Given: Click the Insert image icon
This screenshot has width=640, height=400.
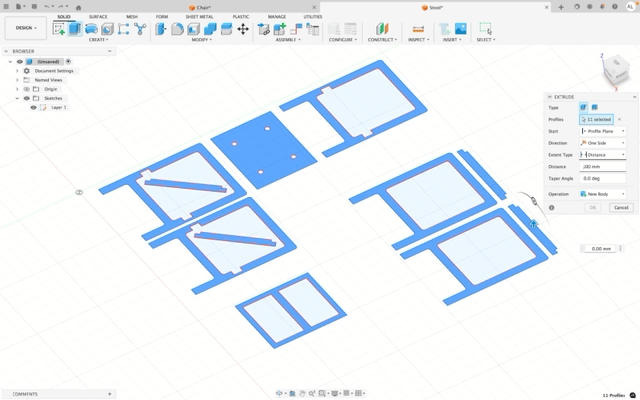Looking at the screenshot, I should (x=461, y=29).
